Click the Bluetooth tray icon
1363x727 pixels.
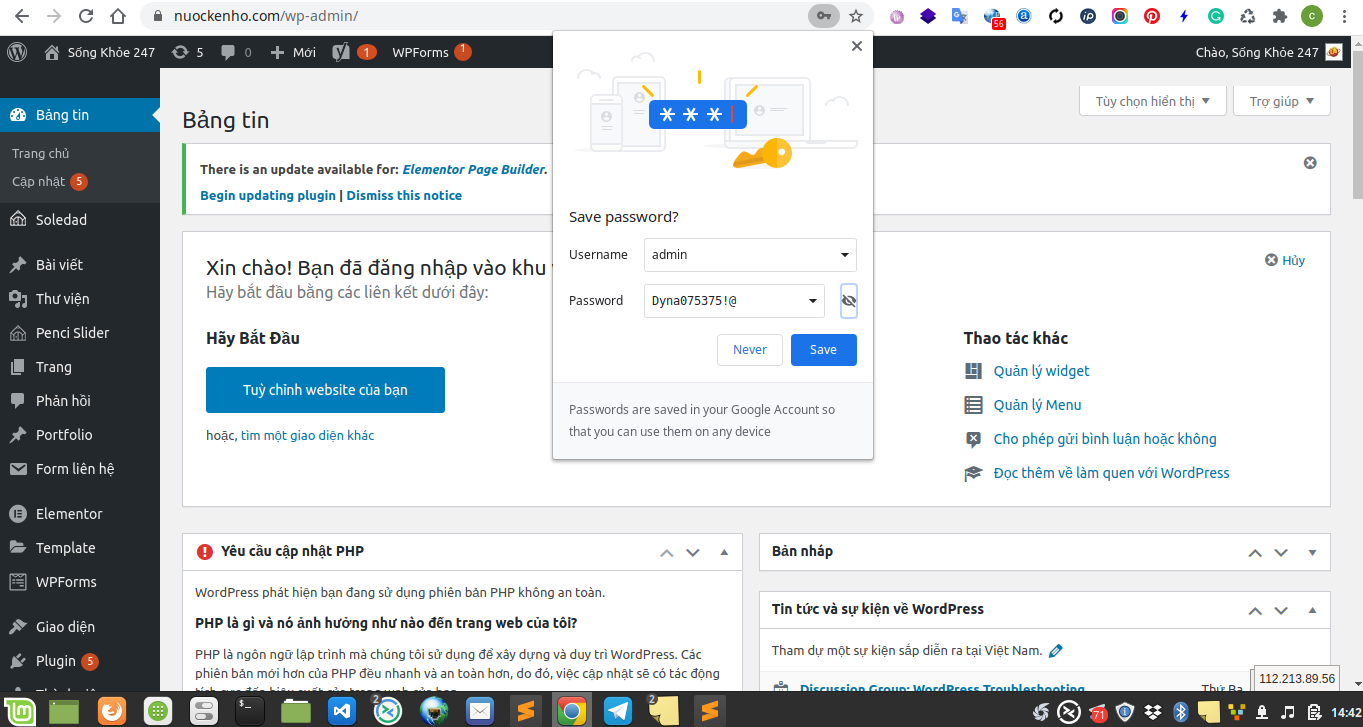1179,712
